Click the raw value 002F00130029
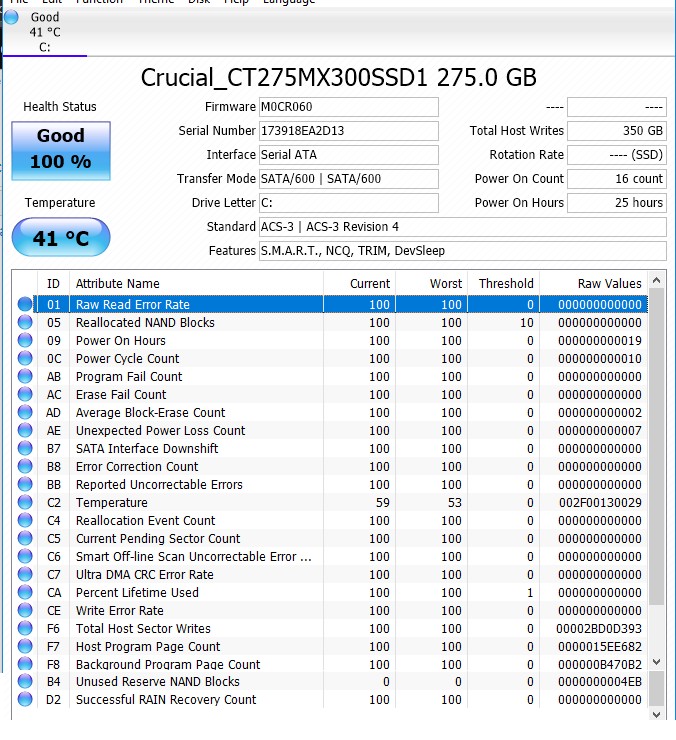This screenshot has width=676, height=740. click(600, 503)
